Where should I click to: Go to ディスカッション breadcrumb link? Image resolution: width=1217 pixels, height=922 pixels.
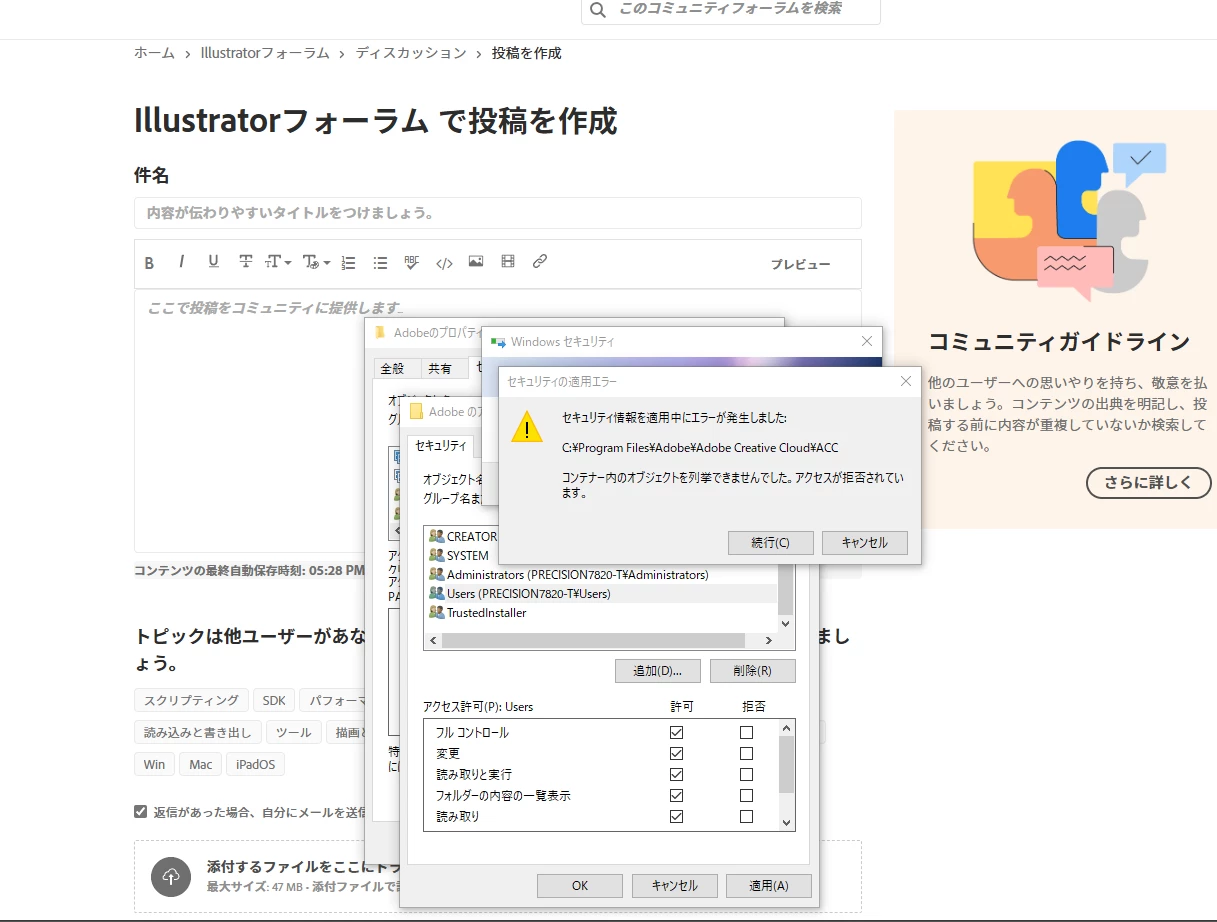click(x=411, y=53)
